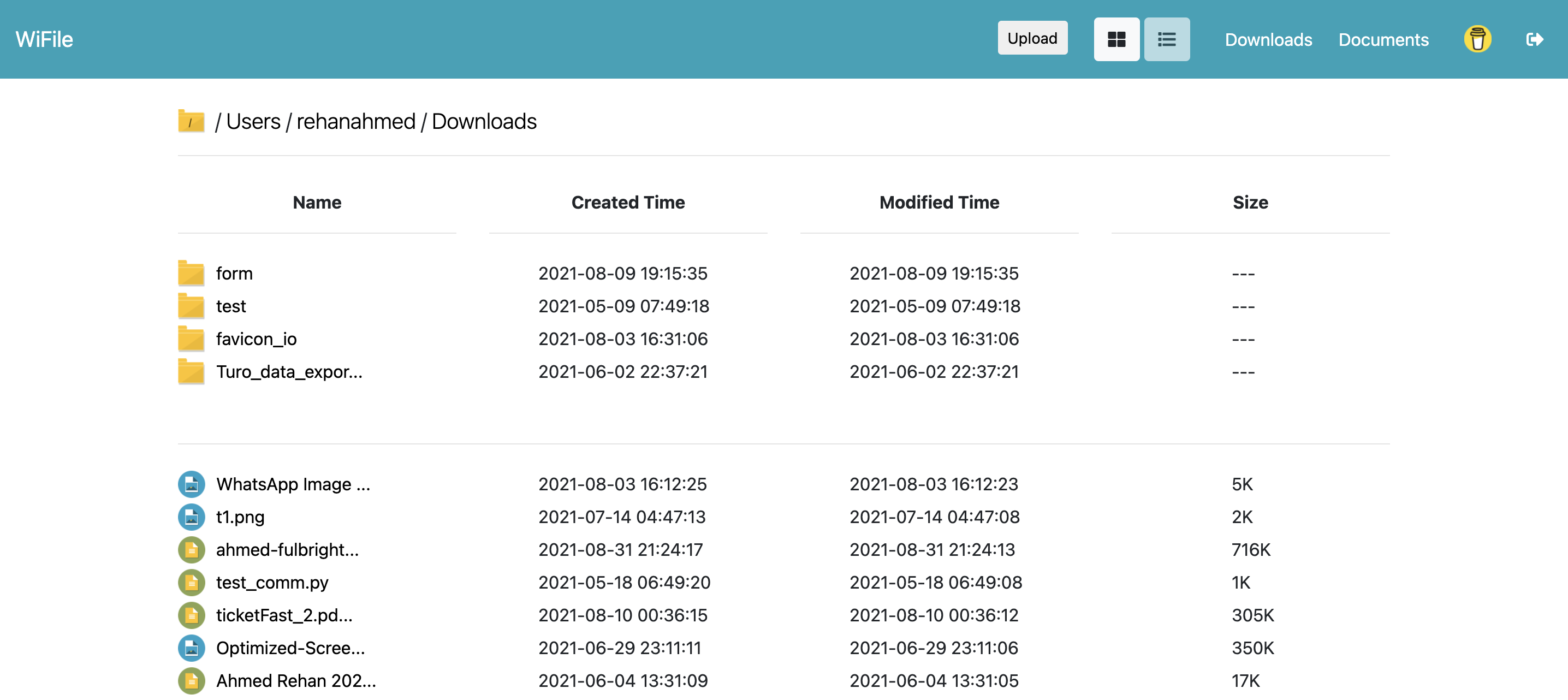Switch to grid view layout
Image resolution: width=1568 pixels, height=700 pixels.
[x=1116, y=39]
